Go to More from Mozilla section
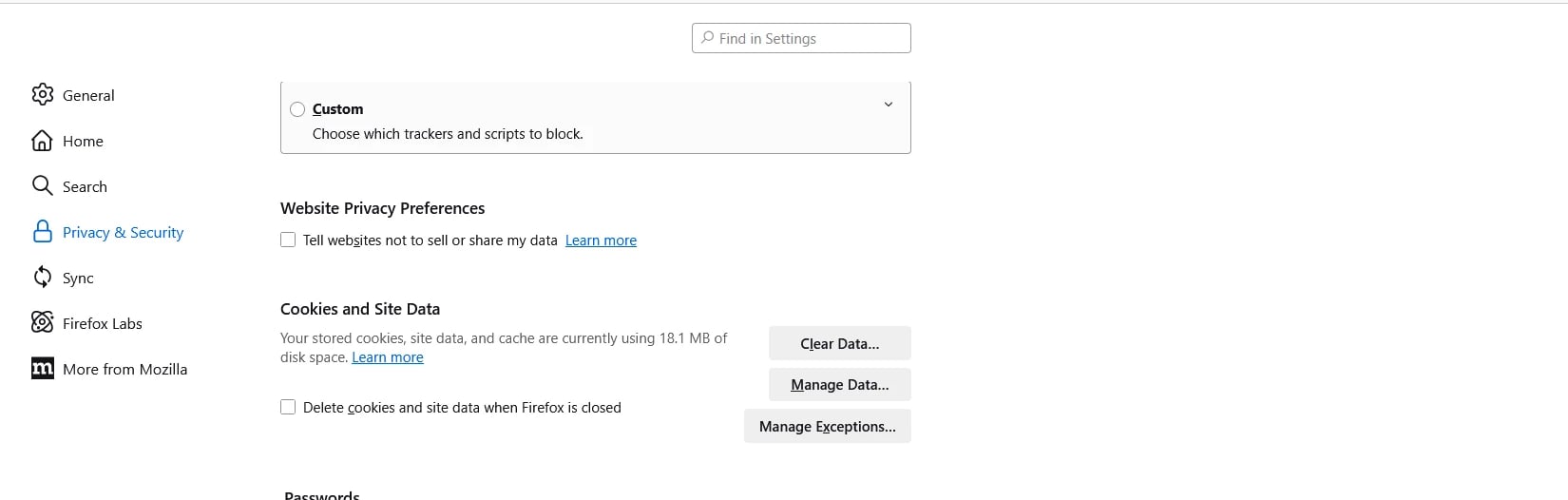This screenshot has height=500, width=1568. coord(124,369)
